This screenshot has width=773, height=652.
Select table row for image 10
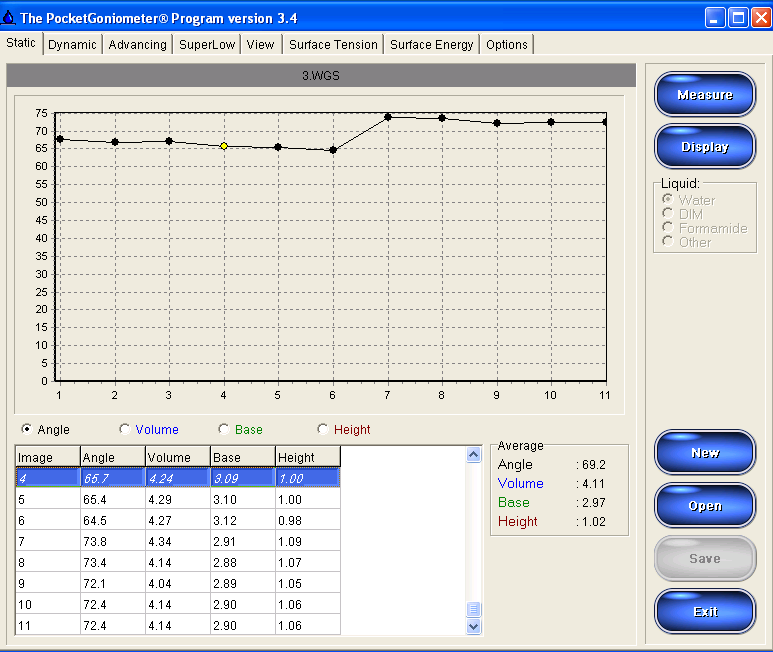[178, 604]
